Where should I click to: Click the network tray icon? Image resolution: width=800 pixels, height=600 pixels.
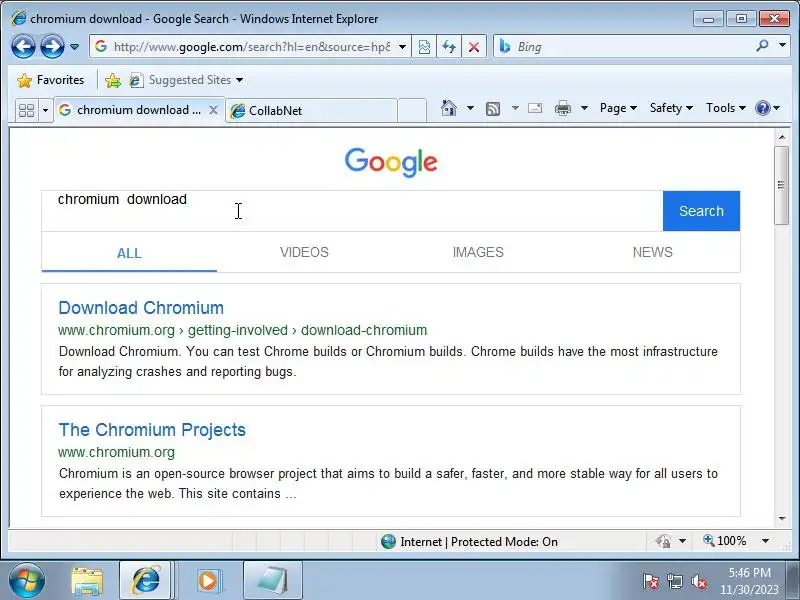coord(674,581)
